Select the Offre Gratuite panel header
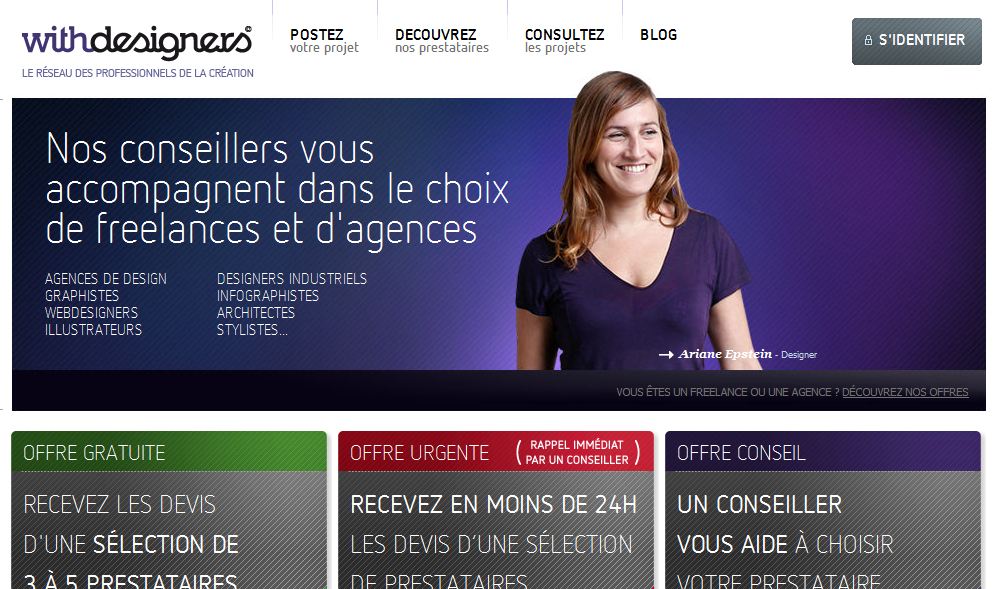995x589 pixels. 169,452
